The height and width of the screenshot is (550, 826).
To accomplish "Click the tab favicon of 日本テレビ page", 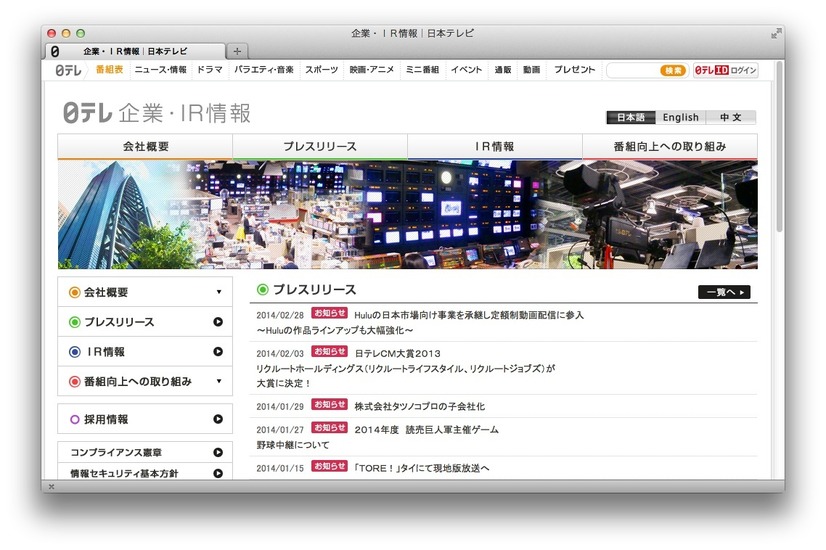I will (x=55, y=51).
